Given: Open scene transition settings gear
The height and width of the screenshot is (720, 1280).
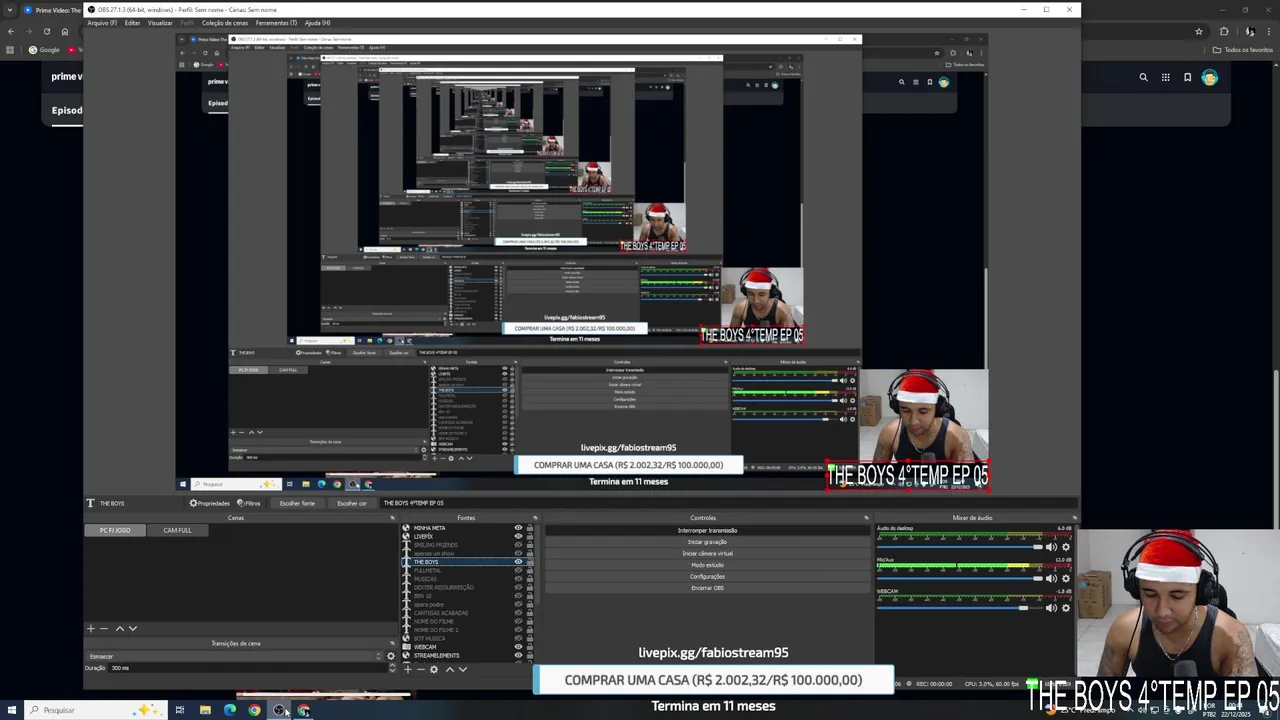Looking at the screenshot, I should (x=391, y=656).
